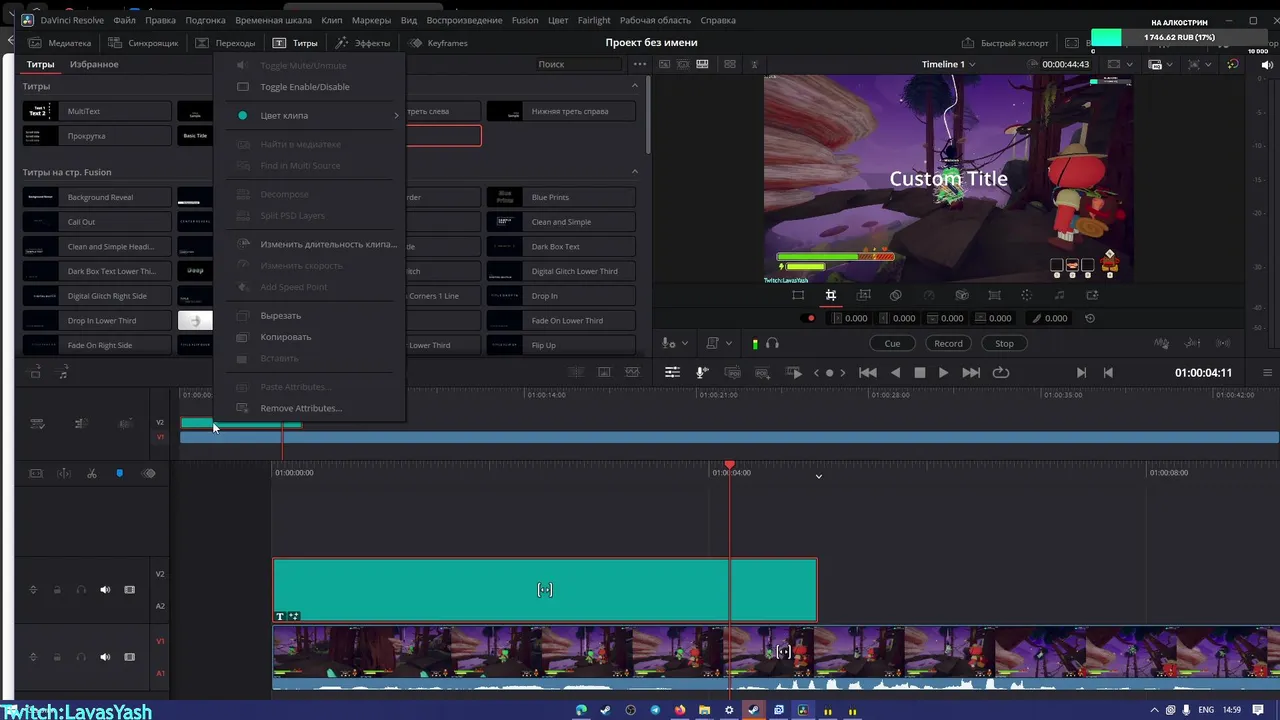
Task: Reset crop values with circular arrow icon
Action: point(1090,318)
